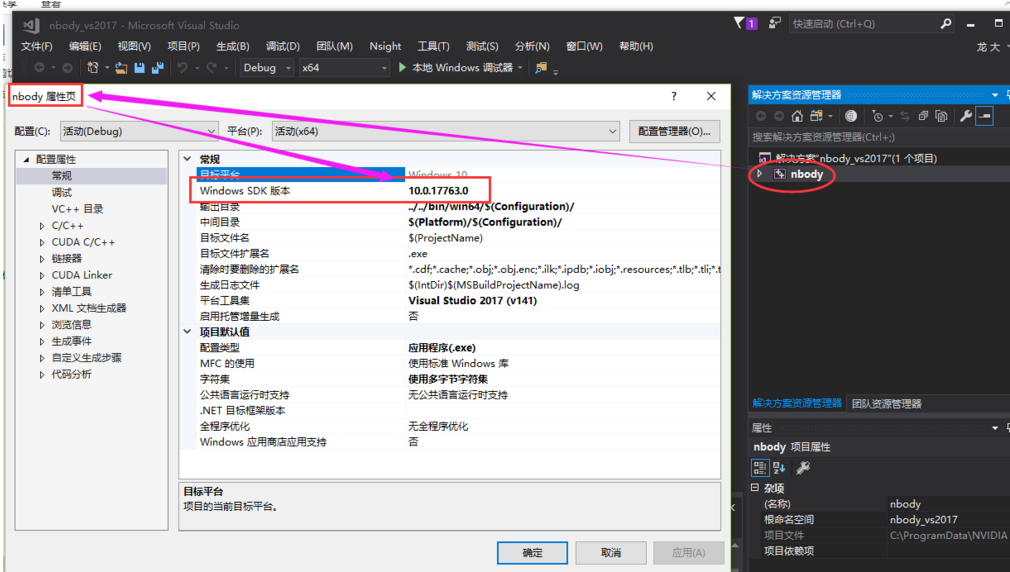Open the Solution Explorer panel options dropdown arrow
The height and width of the screenshot is (572, 1010).
[995, 95]
